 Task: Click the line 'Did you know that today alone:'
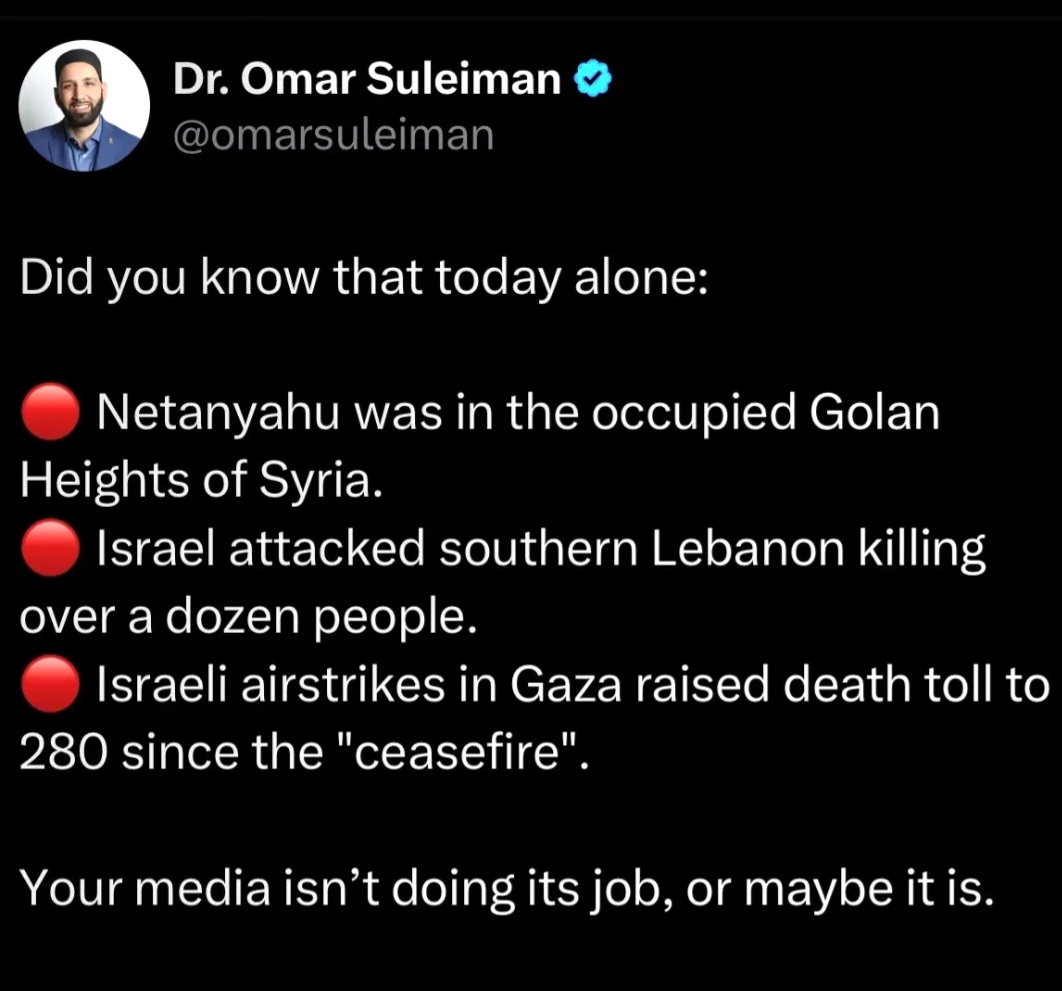365,278
